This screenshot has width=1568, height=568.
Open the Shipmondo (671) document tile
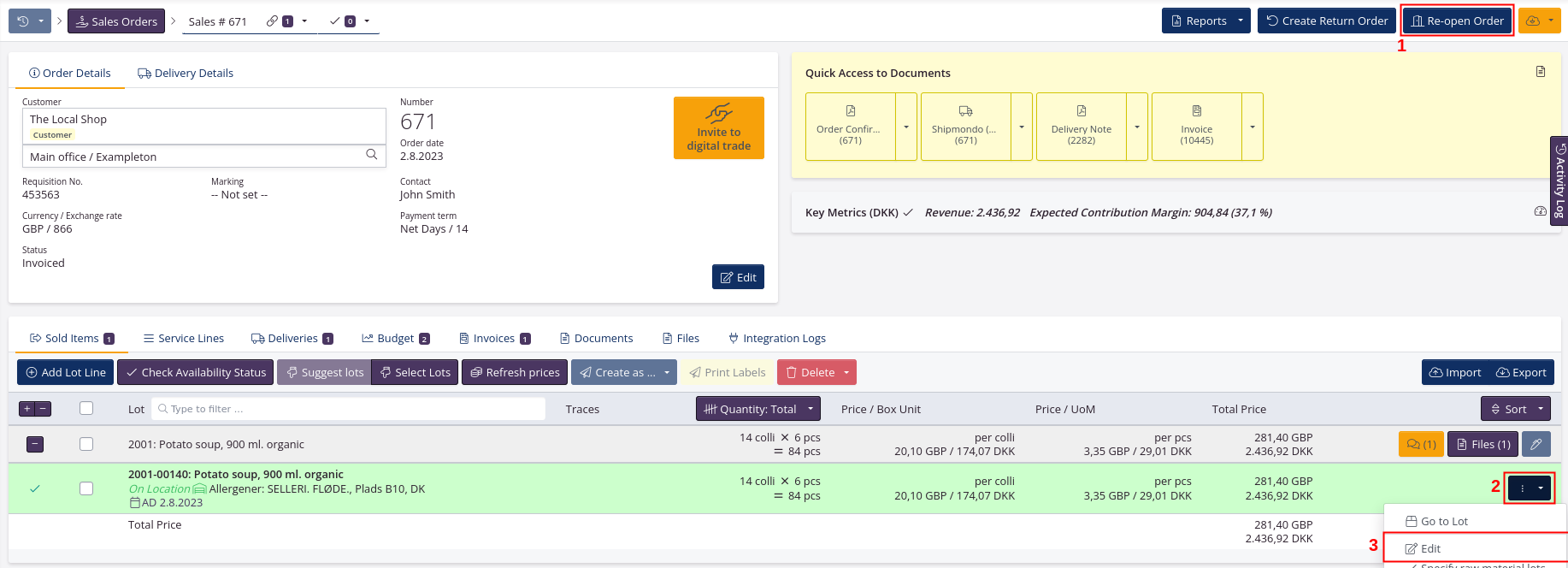click(965, 127)
